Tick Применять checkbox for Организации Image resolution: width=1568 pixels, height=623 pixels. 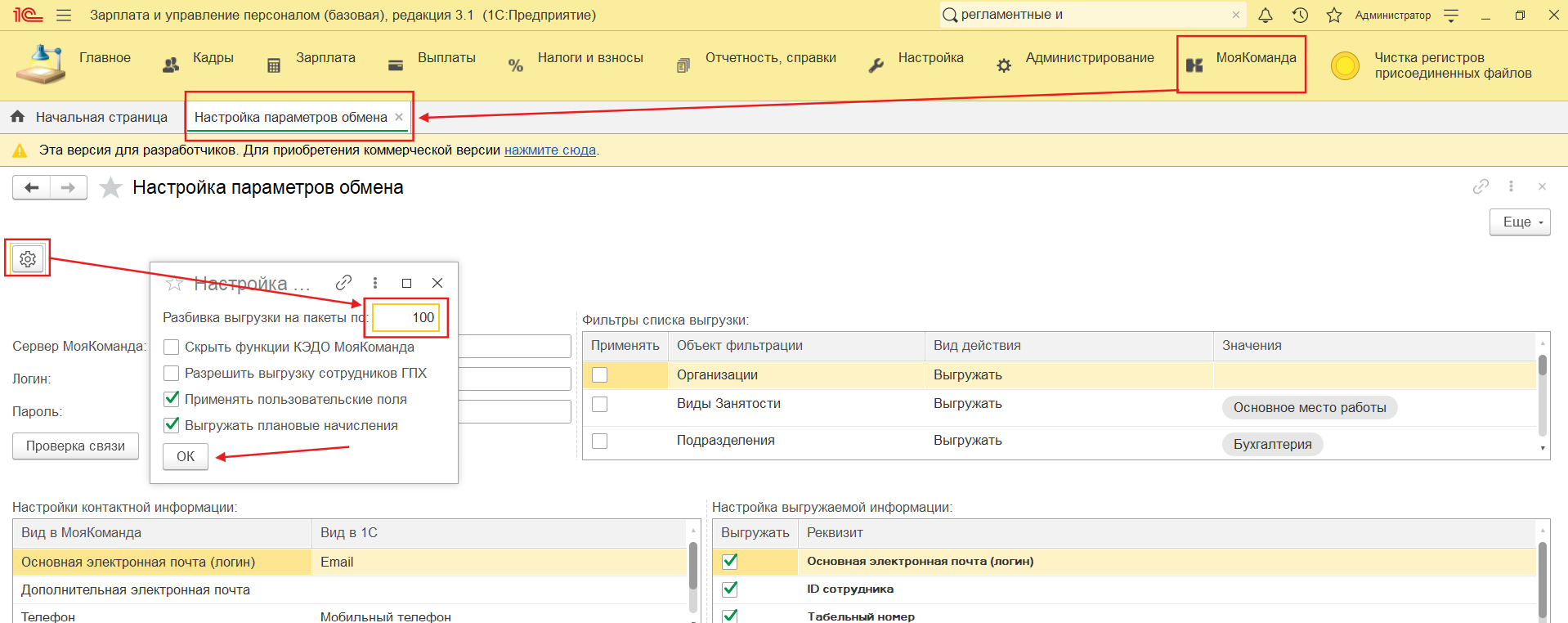[x=600, y=375]
